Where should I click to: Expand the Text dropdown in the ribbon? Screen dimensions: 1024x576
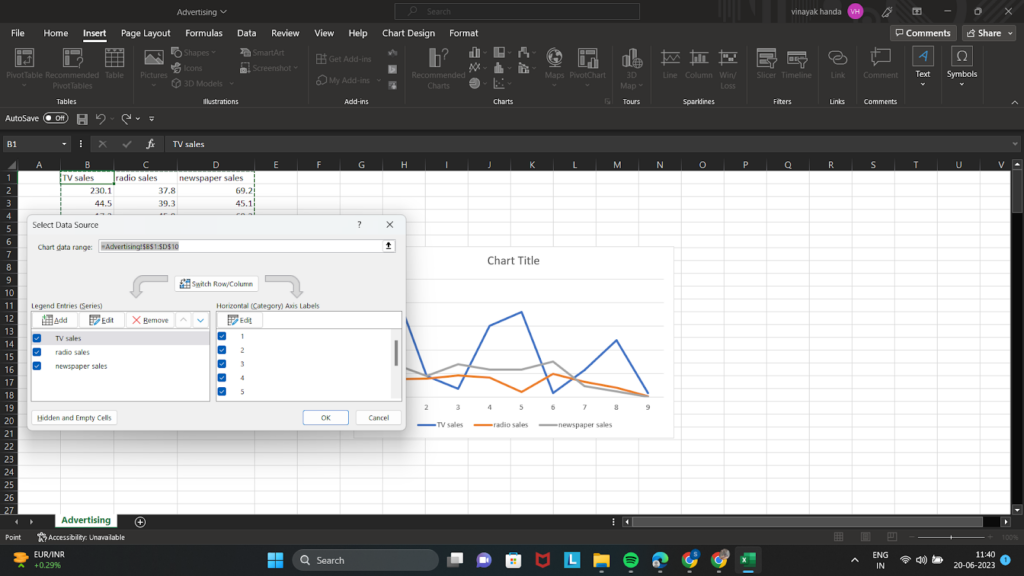tap(923, 84)
